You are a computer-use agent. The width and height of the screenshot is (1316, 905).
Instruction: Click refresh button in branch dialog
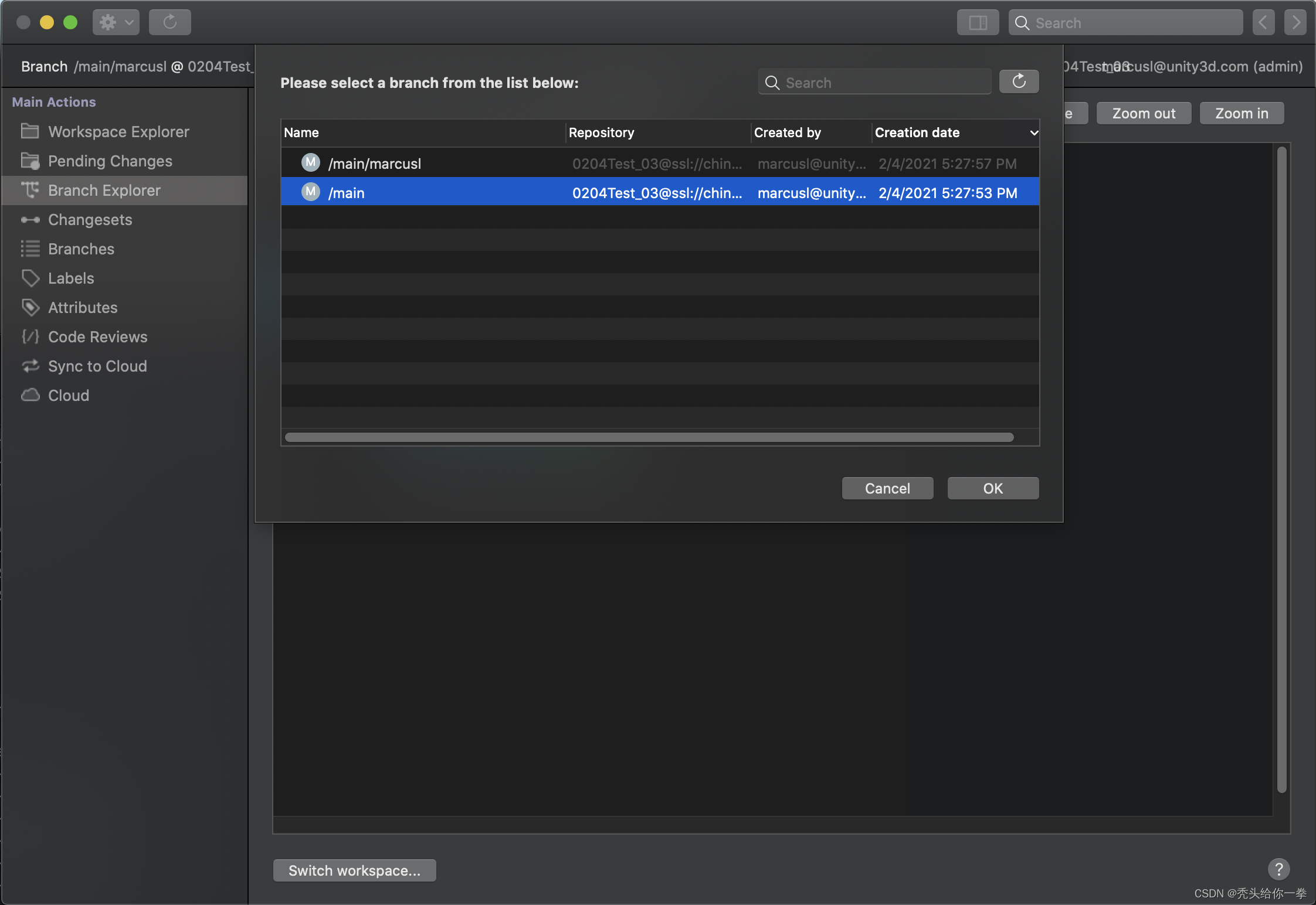click(x=1018, y=80)
